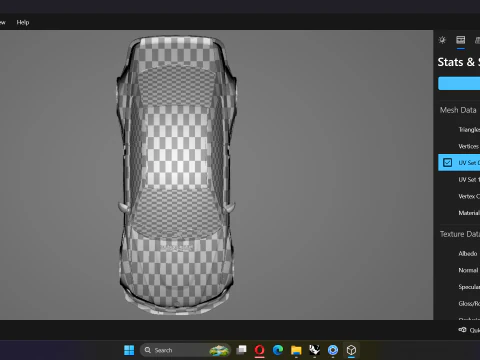Select the Triangles mesh data row
Viewport: 480px width, 360px height.
click(x=459, y=130)
